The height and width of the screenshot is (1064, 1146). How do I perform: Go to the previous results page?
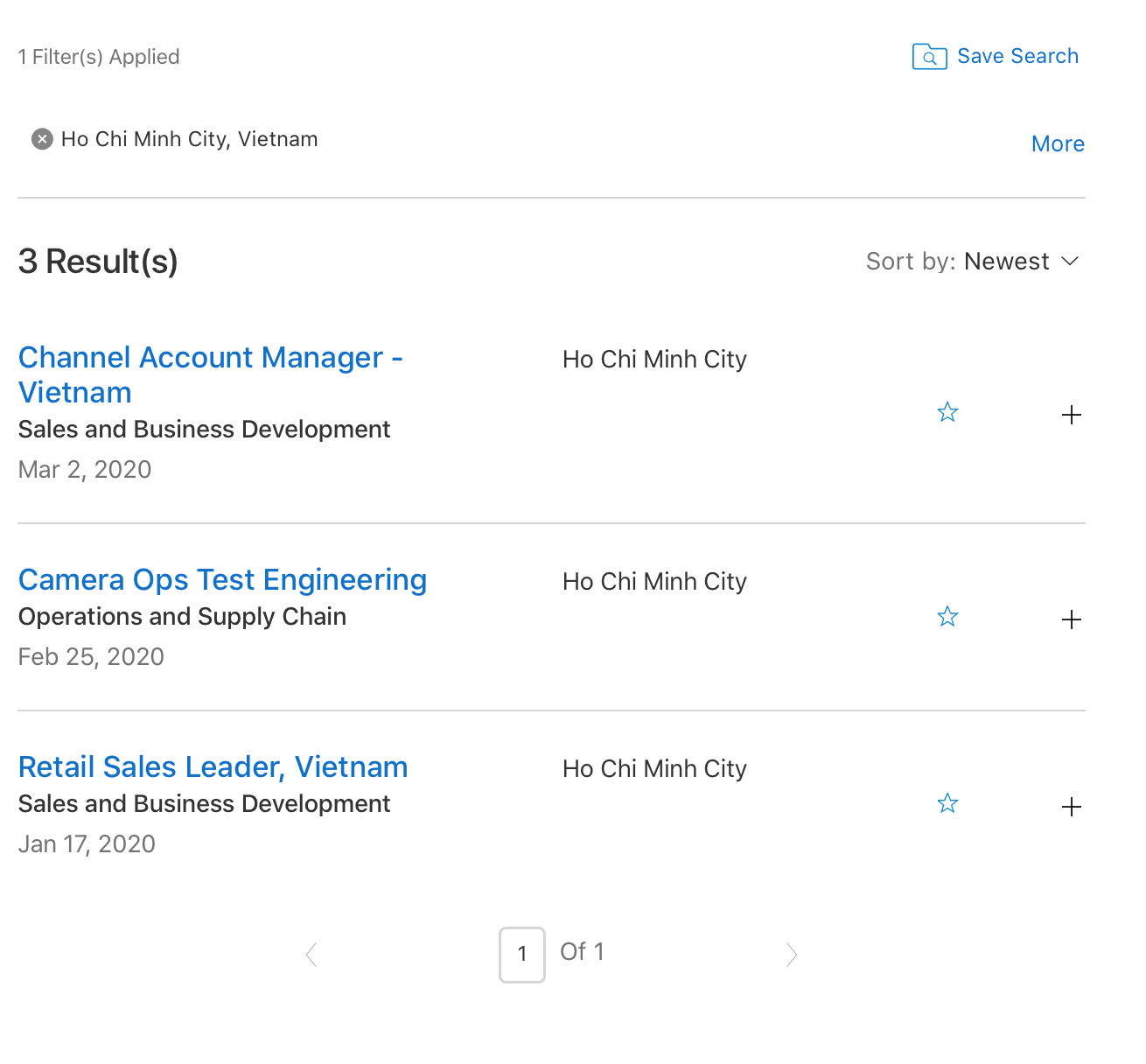point(311,955)
